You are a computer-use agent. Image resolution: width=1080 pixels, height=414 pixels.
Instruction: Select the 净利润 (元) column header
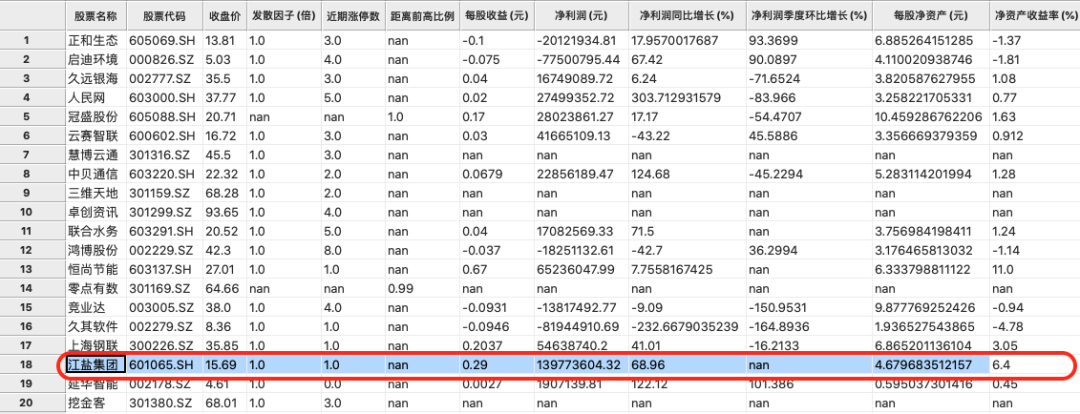click(x=581, y=14)
